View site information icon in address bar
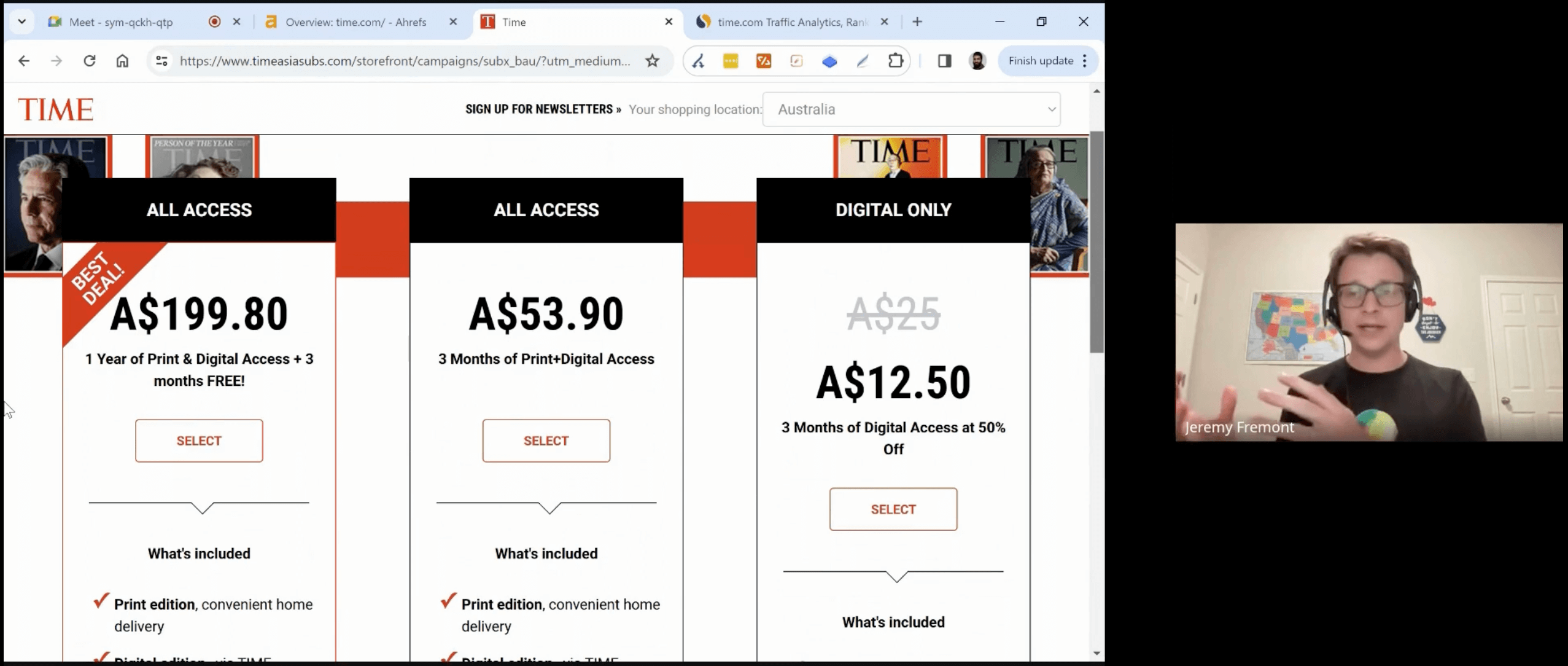1568x666 pixels. 161,61
